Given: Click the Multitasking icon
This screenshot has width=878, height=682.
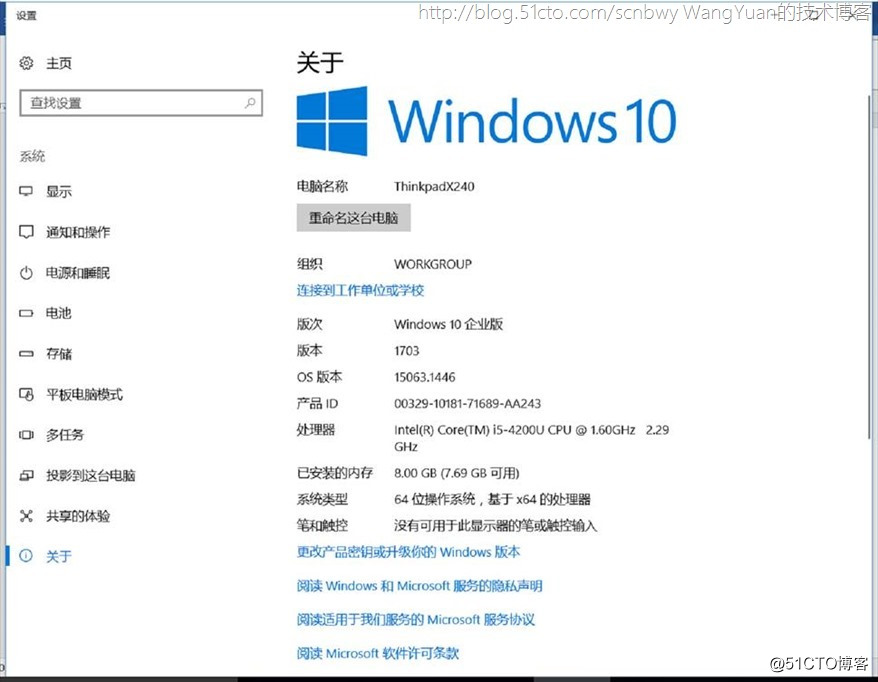Looking at the screenshot, I should click(x=26, y=435).
